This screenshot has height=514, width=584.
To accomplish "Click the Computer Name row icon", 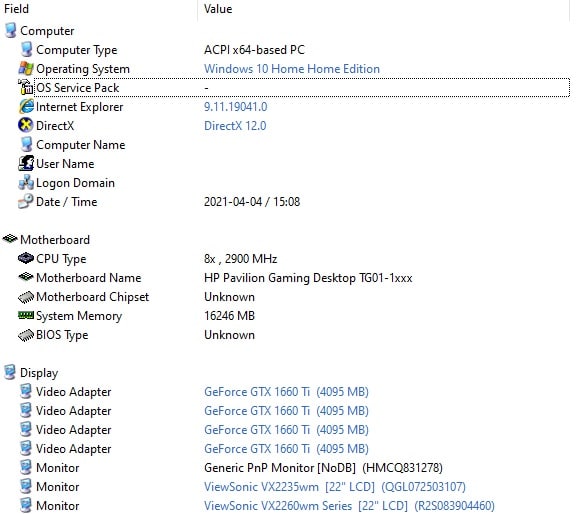I will [26, 145].
